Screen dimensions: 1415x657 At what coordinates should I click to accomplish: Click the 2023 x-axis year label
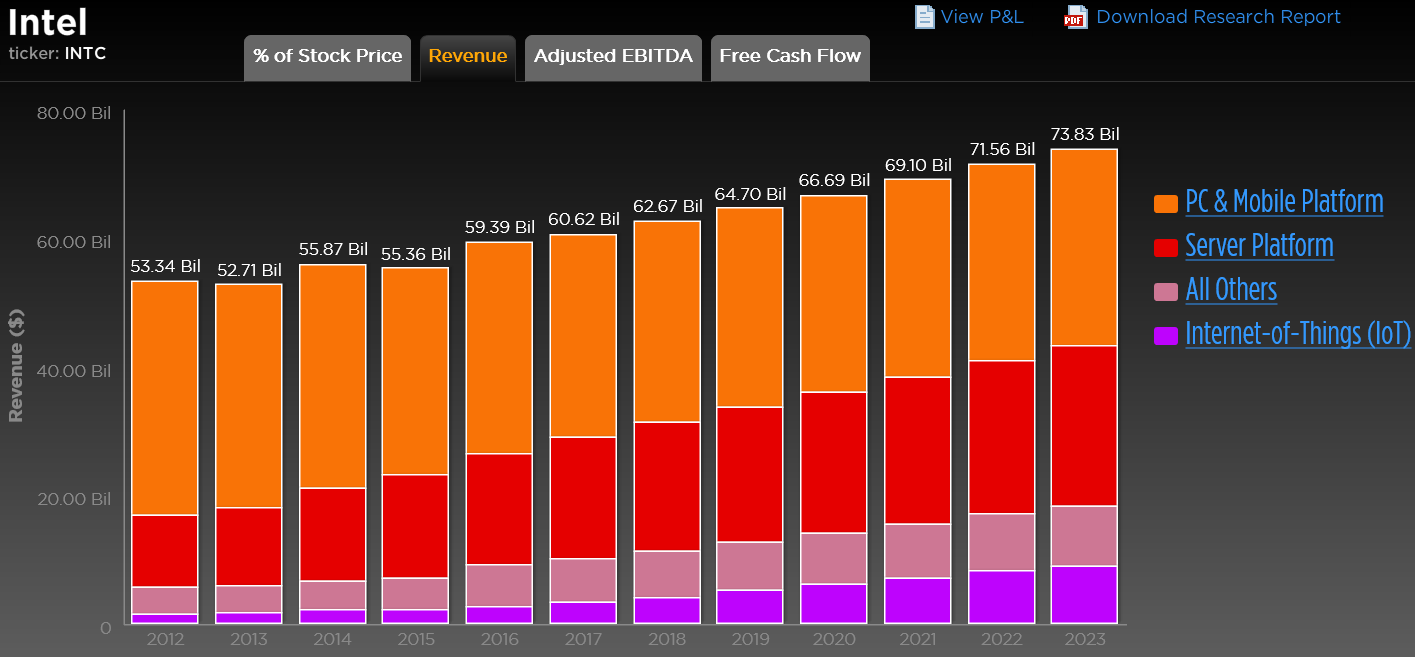tap(1084, 640)
